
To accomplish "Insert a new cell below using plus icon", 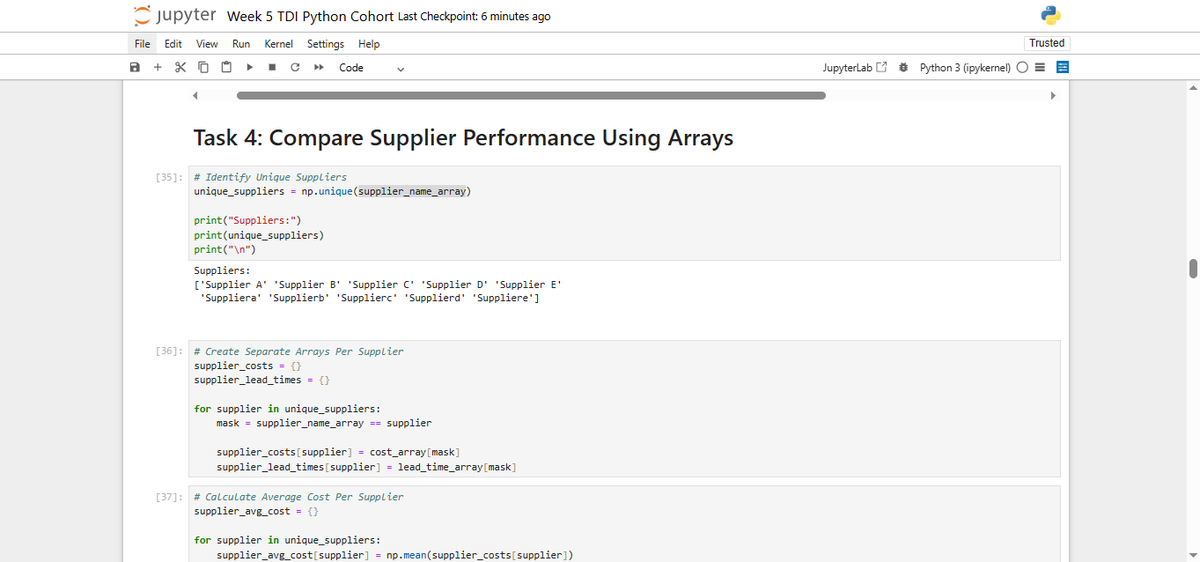I will [x=158, y=68].
